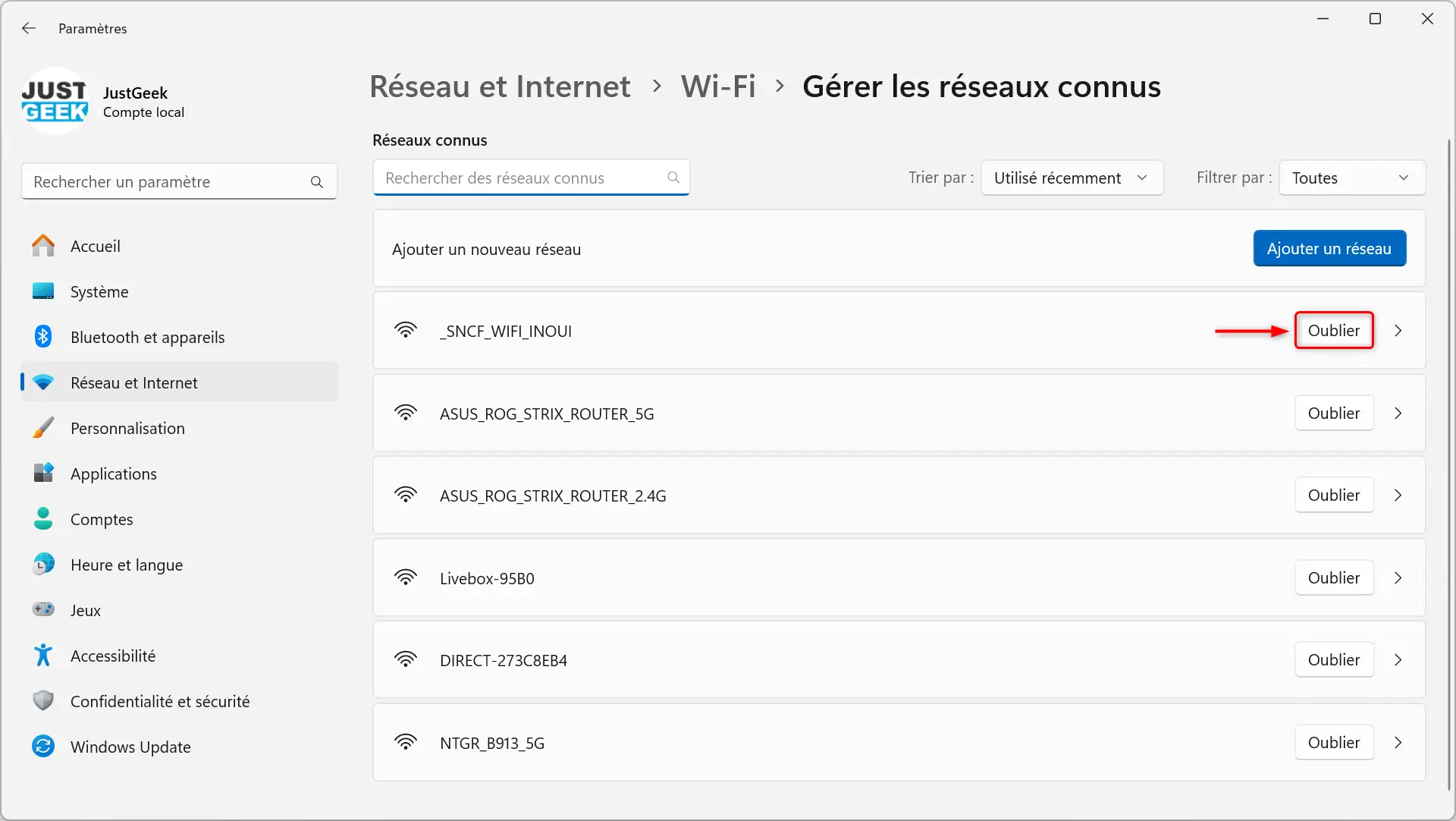Click Wi-Fi icon beside _SNCF_WIFI_INOUI
This screenshot has height=821, width=1456.
click(406, 330)
